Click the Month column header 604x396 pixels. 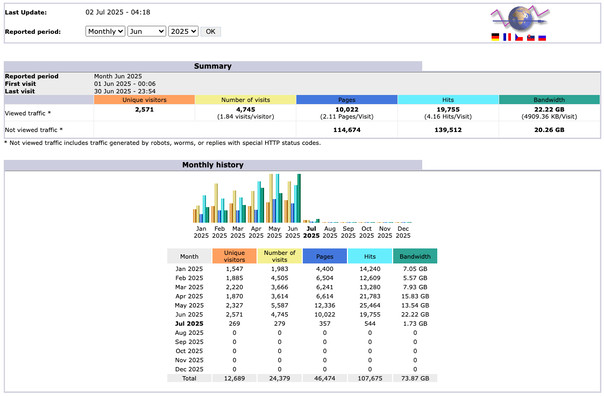[x=189, y=256]
